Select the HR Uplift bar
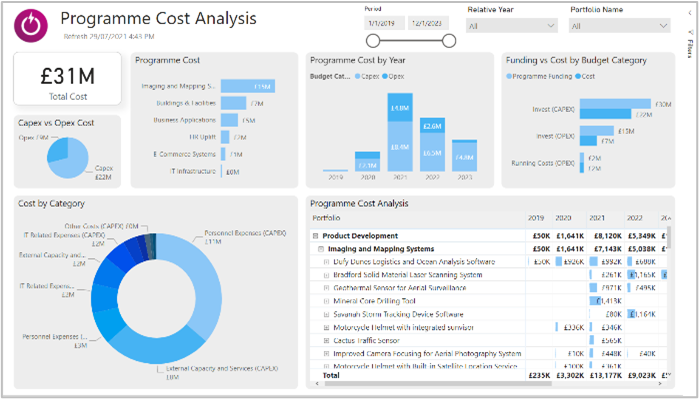Screen dimensions: 699x399 (225, 137)
